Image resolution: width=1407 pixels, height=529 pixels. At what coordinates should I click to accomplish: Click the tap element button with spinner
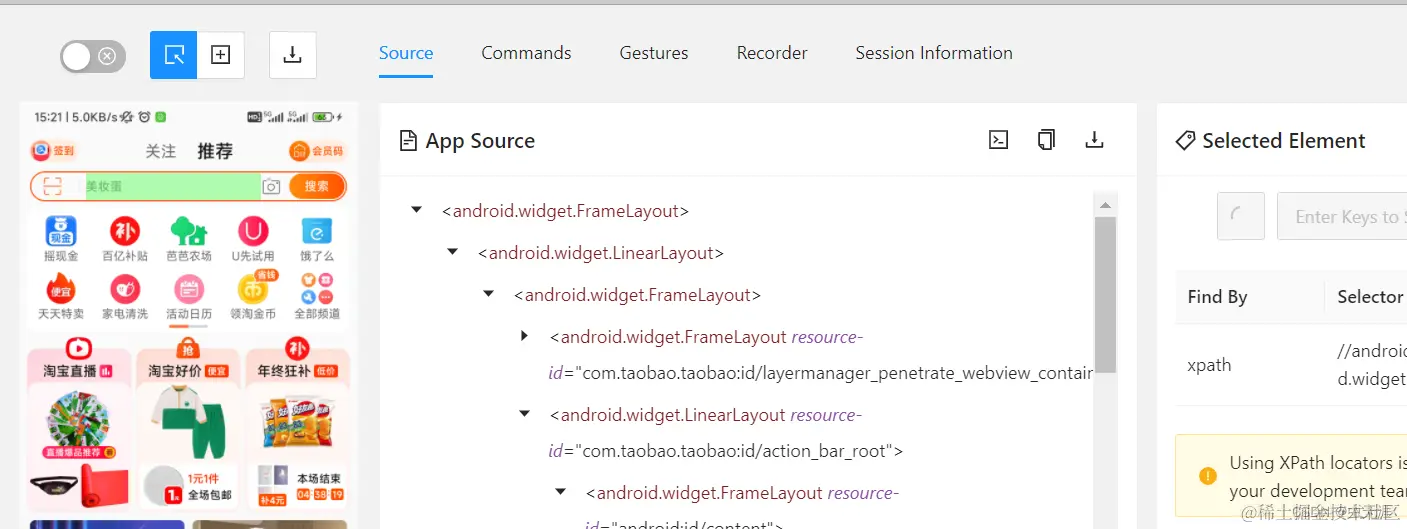[x=1241, y=216]
